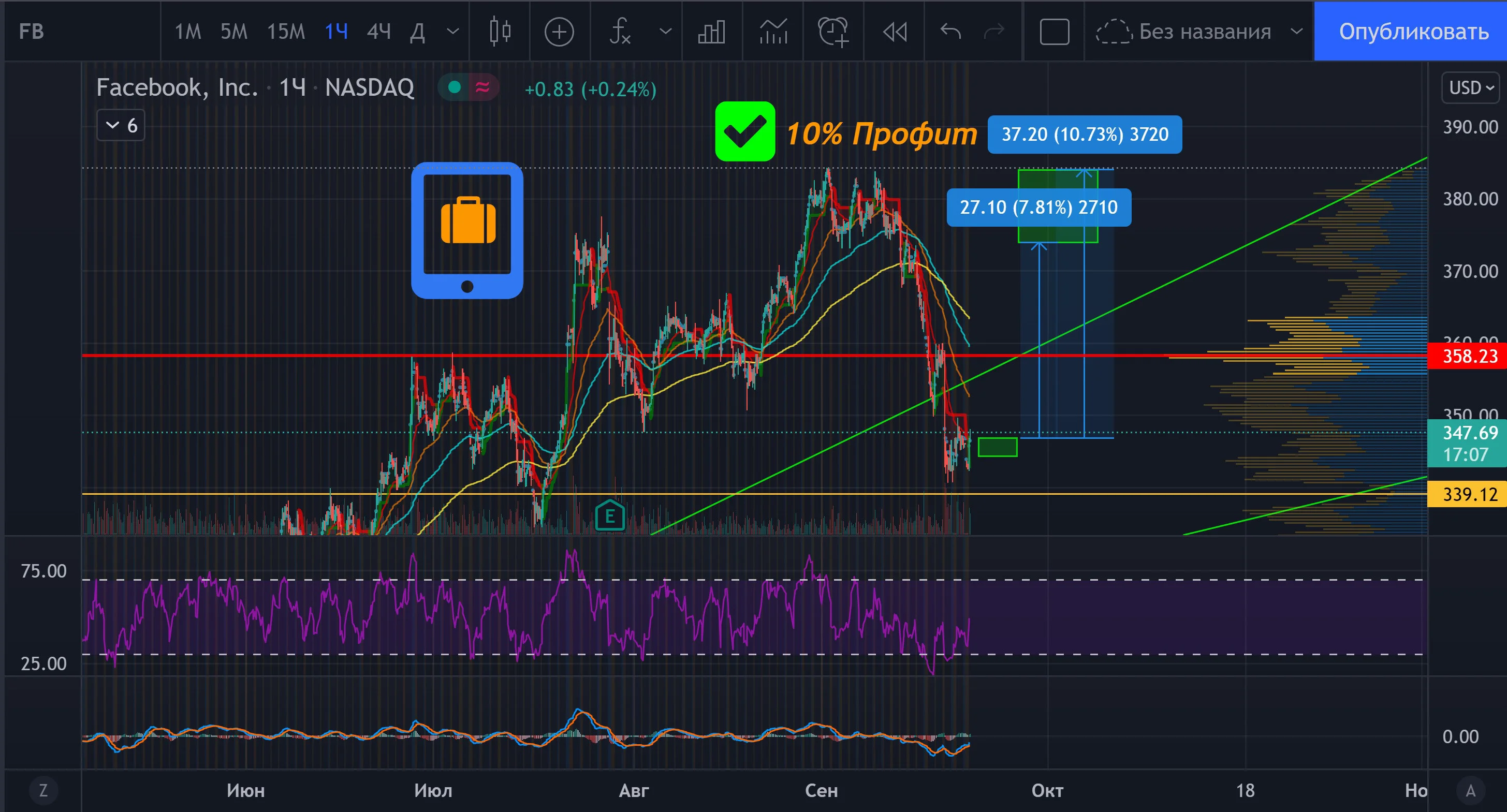The image size is (1507, 812).
Task: Redo the last undone action
Action: pos(994,32)
